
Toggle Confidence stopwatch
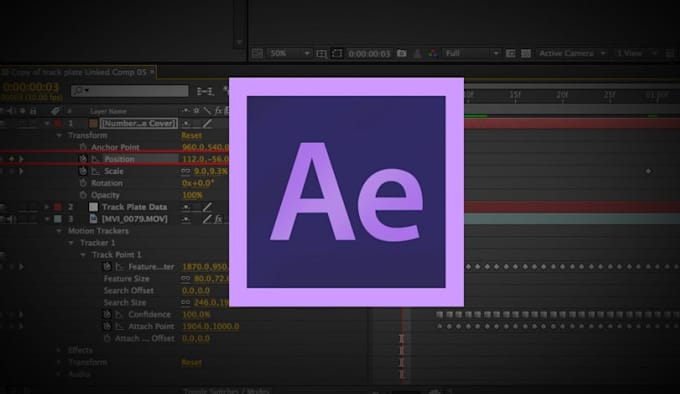click(107, 314)
